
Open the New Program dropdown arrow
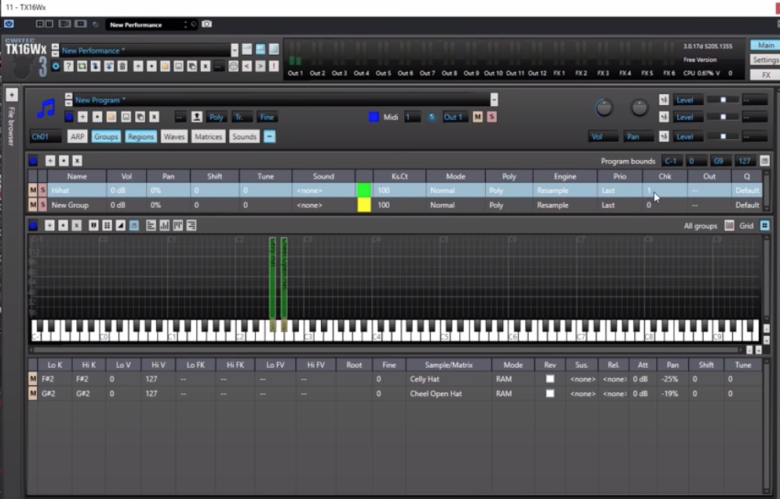coord(494,100)
